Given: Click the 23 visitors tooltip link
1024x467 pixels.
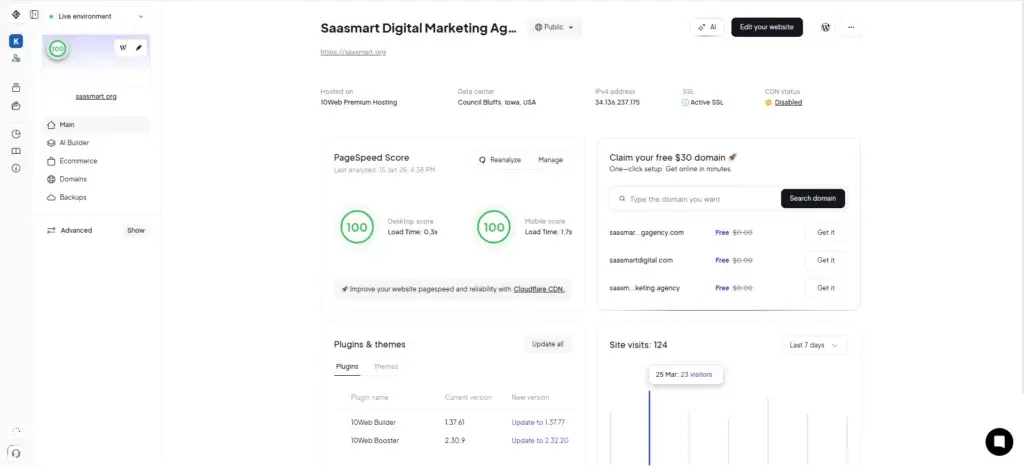Looking at the screenshot, I should click(696, 375).
